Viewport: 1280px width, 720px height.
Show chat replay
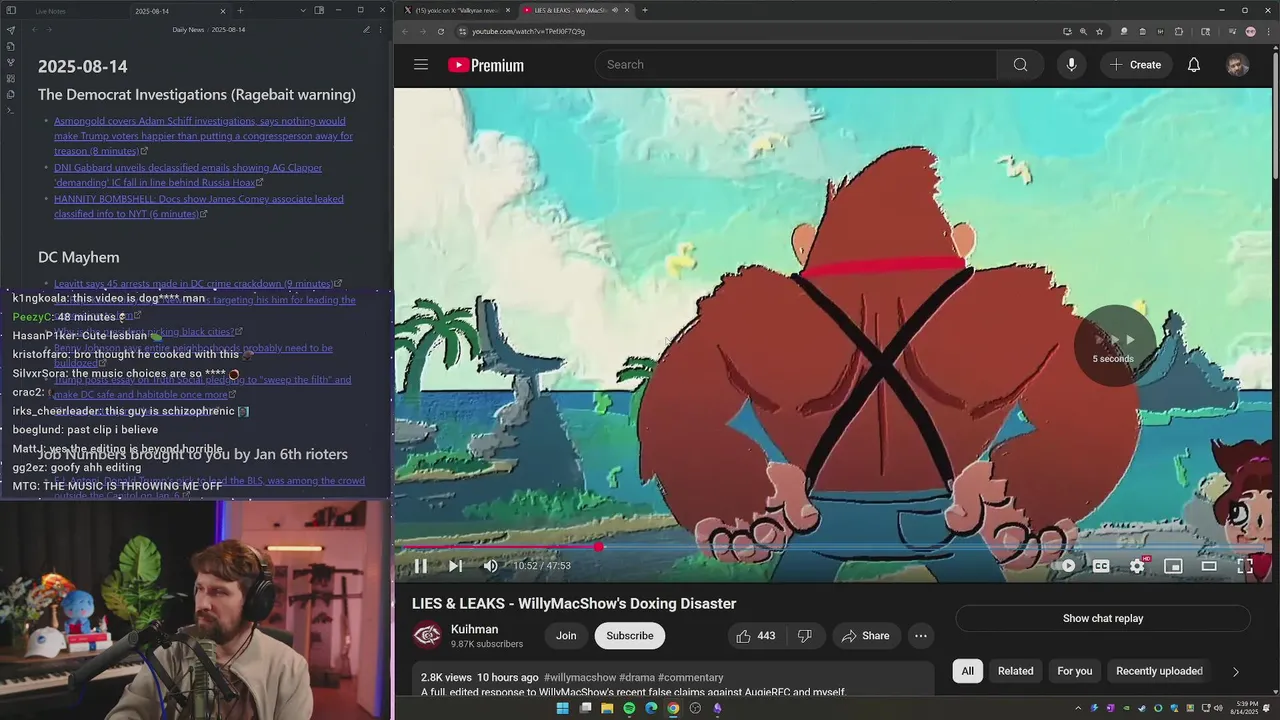(1103, 618)
